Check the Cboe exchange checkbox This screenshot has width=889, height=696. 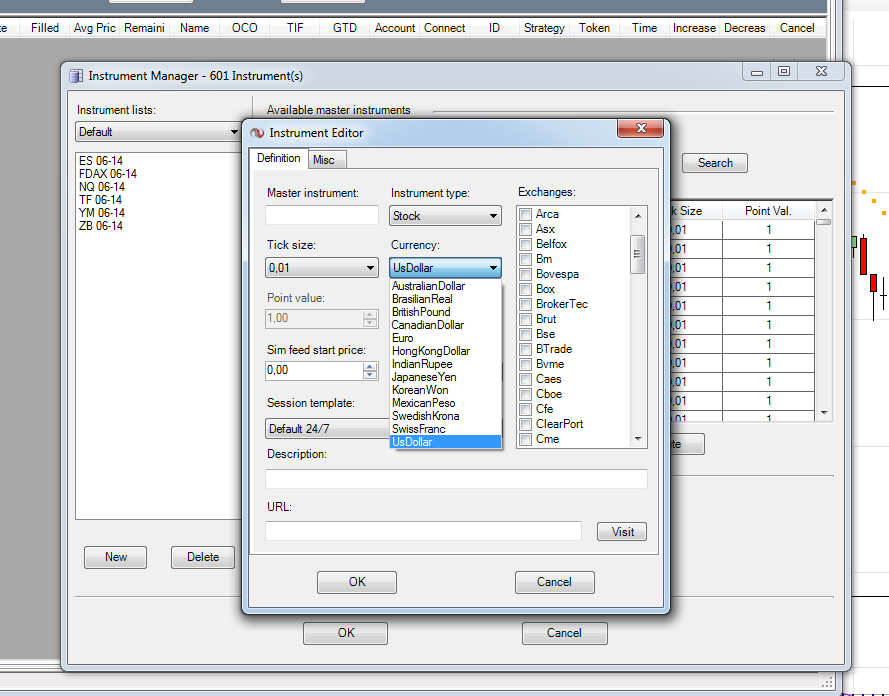pyautogui.click(x=526, y=394)
